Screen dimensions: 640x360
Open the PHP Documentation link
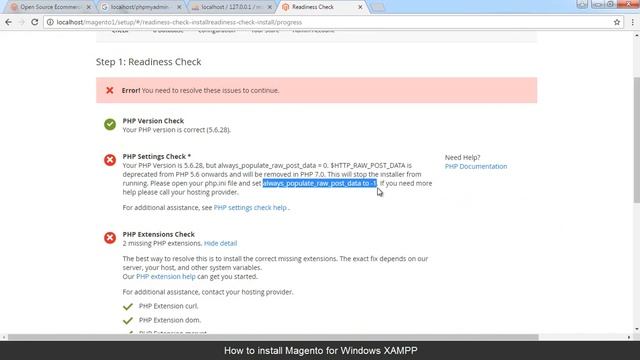[476, 166]
